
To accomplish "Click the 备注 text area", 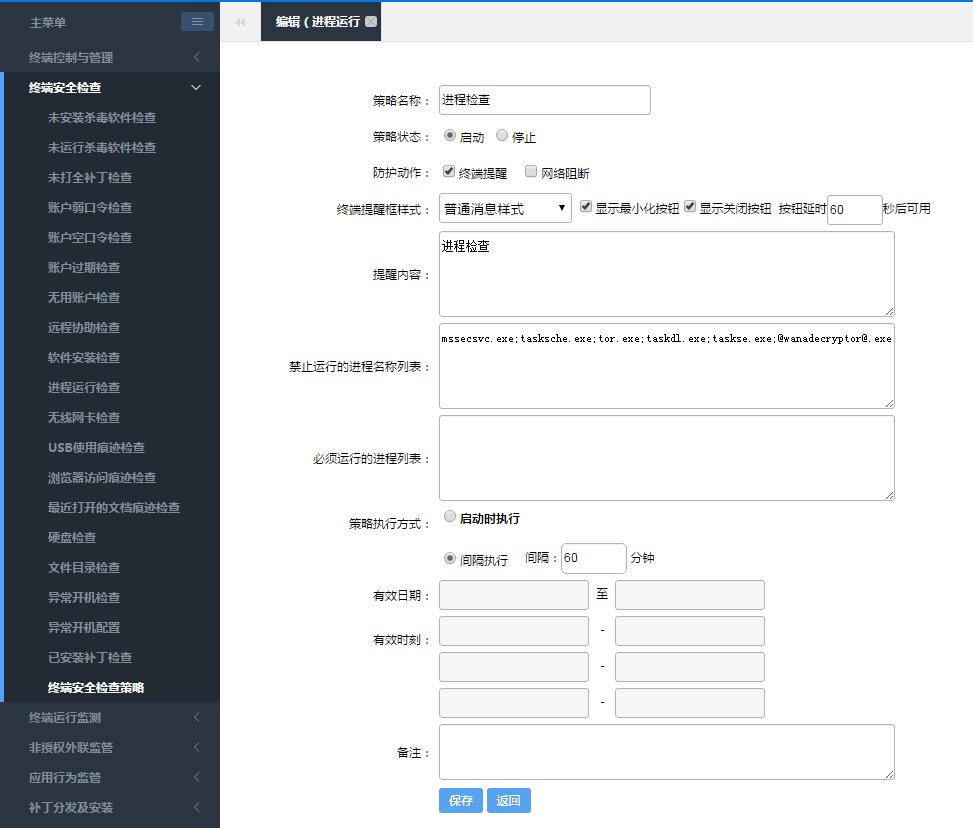I will coord(666,752).
